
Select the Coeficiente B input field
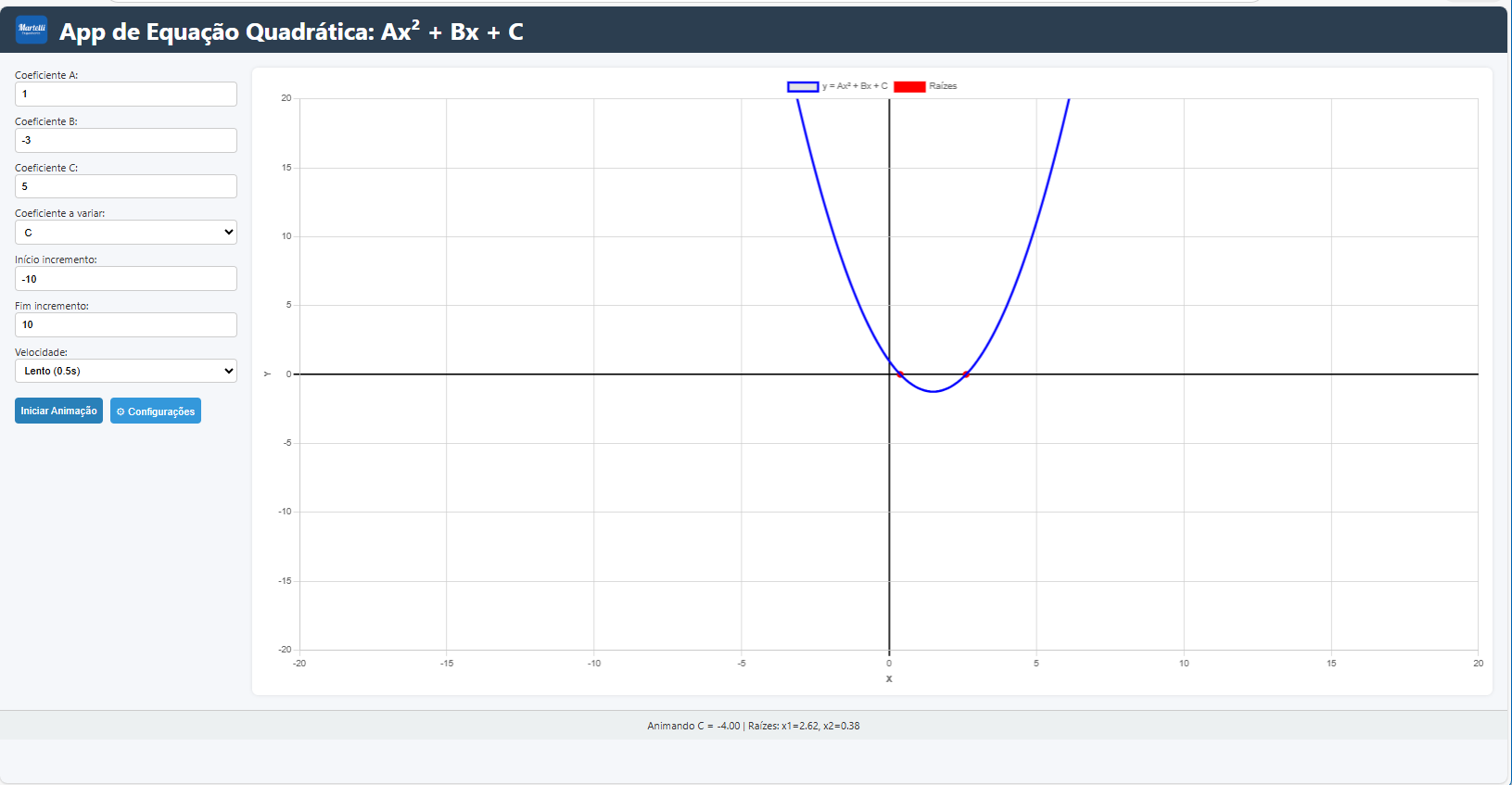point(126,140)
